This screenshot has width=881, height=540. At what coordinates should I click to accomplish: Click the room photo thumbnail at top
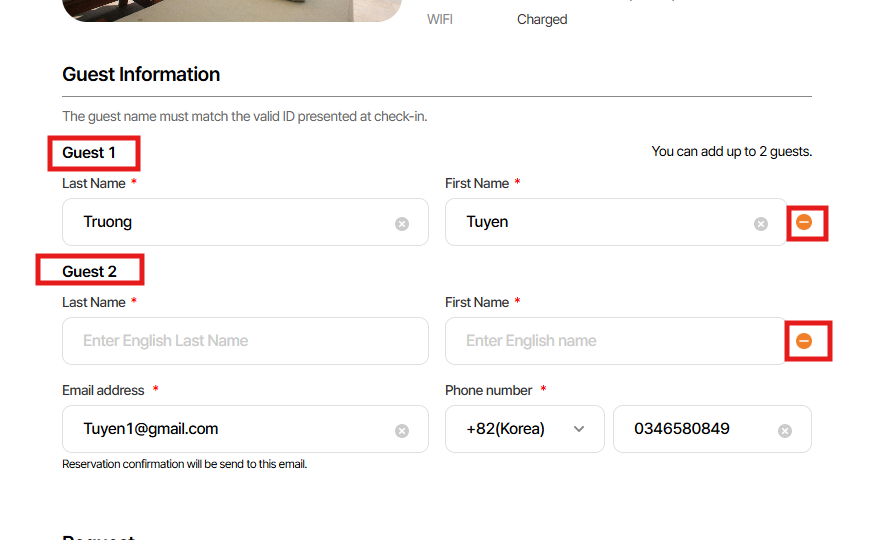point(232,9)
